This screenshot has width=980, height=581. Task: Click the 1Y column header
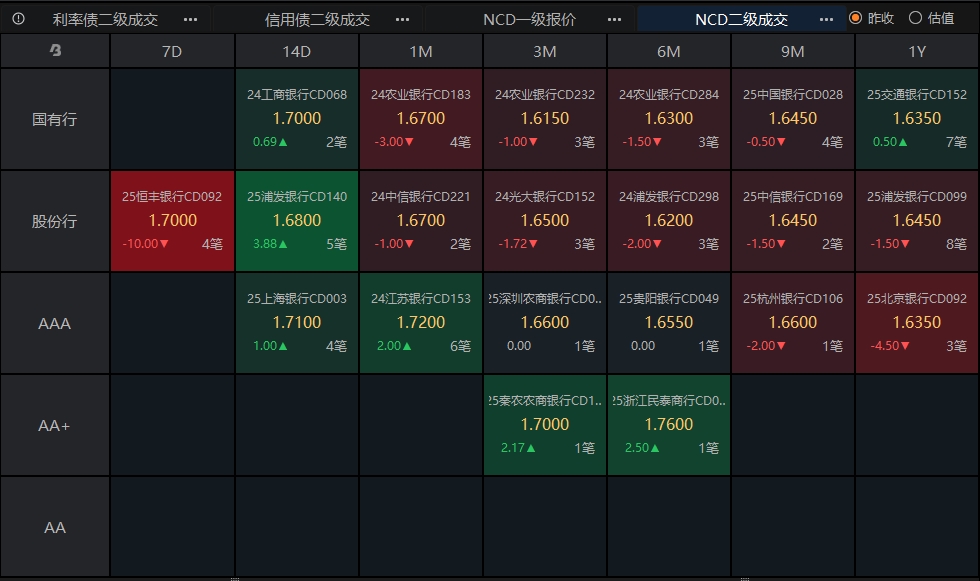tap(917, 51)
